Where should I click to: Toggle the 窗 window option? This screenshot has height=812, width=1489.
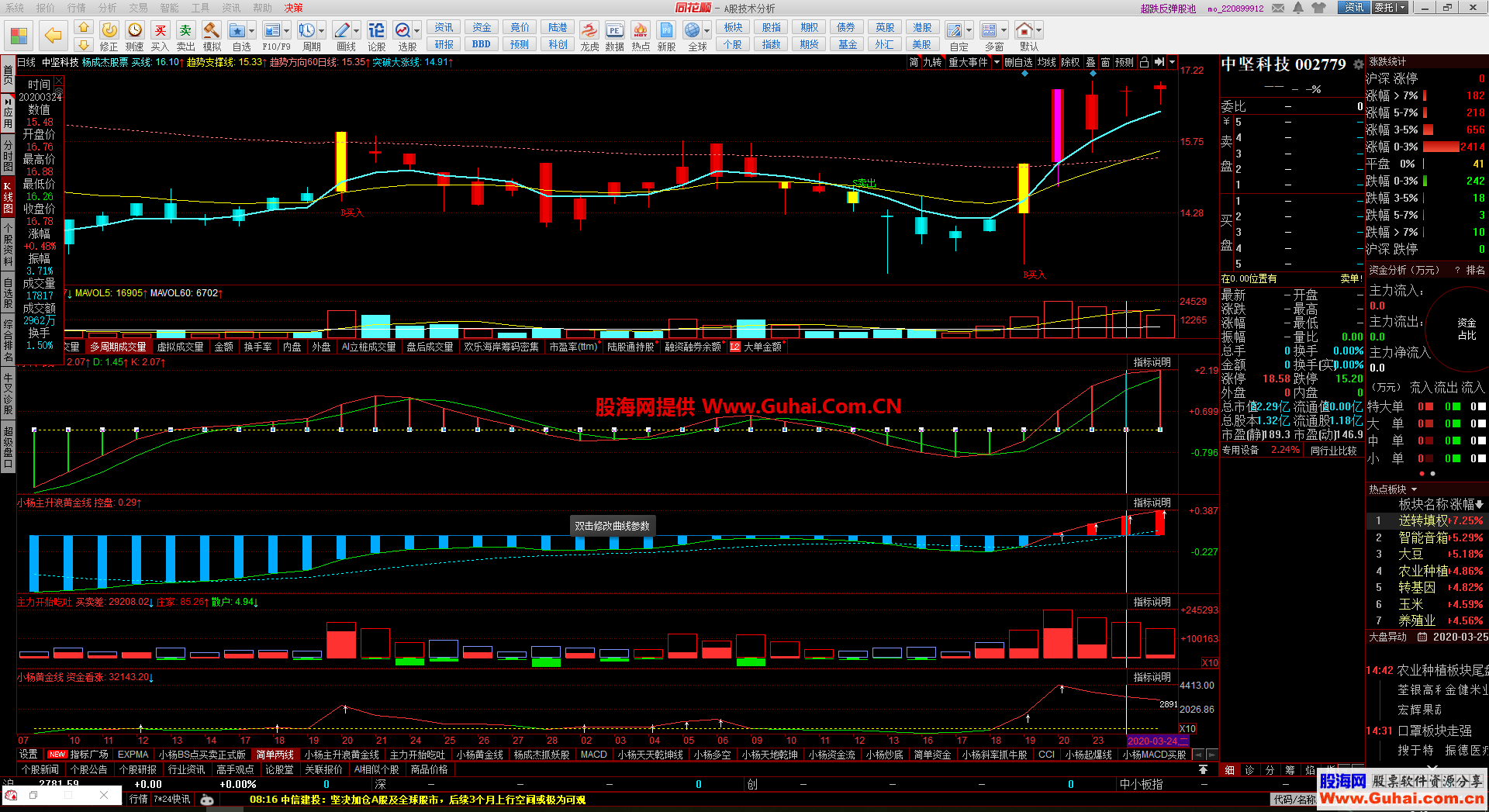tap(1105, 62)
